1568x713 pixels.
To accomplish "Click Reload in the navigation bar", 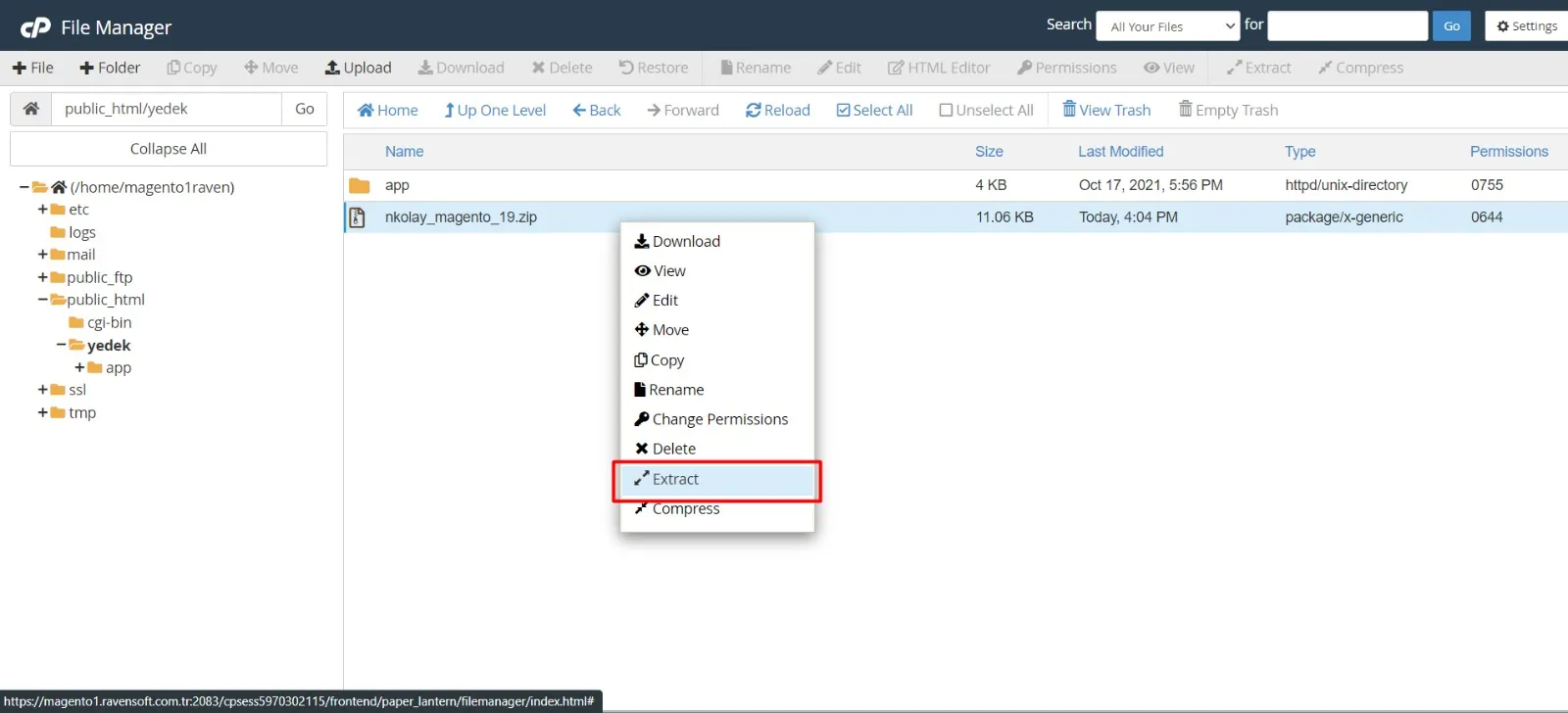I will point(777,110).
